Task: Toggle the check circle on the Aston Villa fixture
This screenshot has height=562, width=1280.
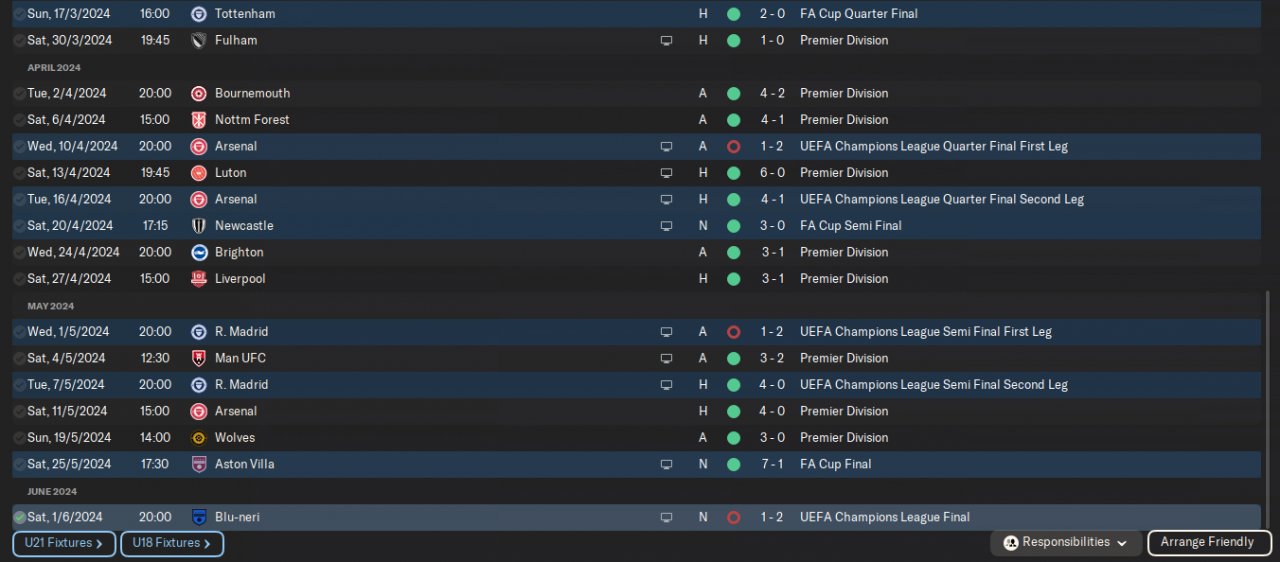Action: click(x=19, y=464)
